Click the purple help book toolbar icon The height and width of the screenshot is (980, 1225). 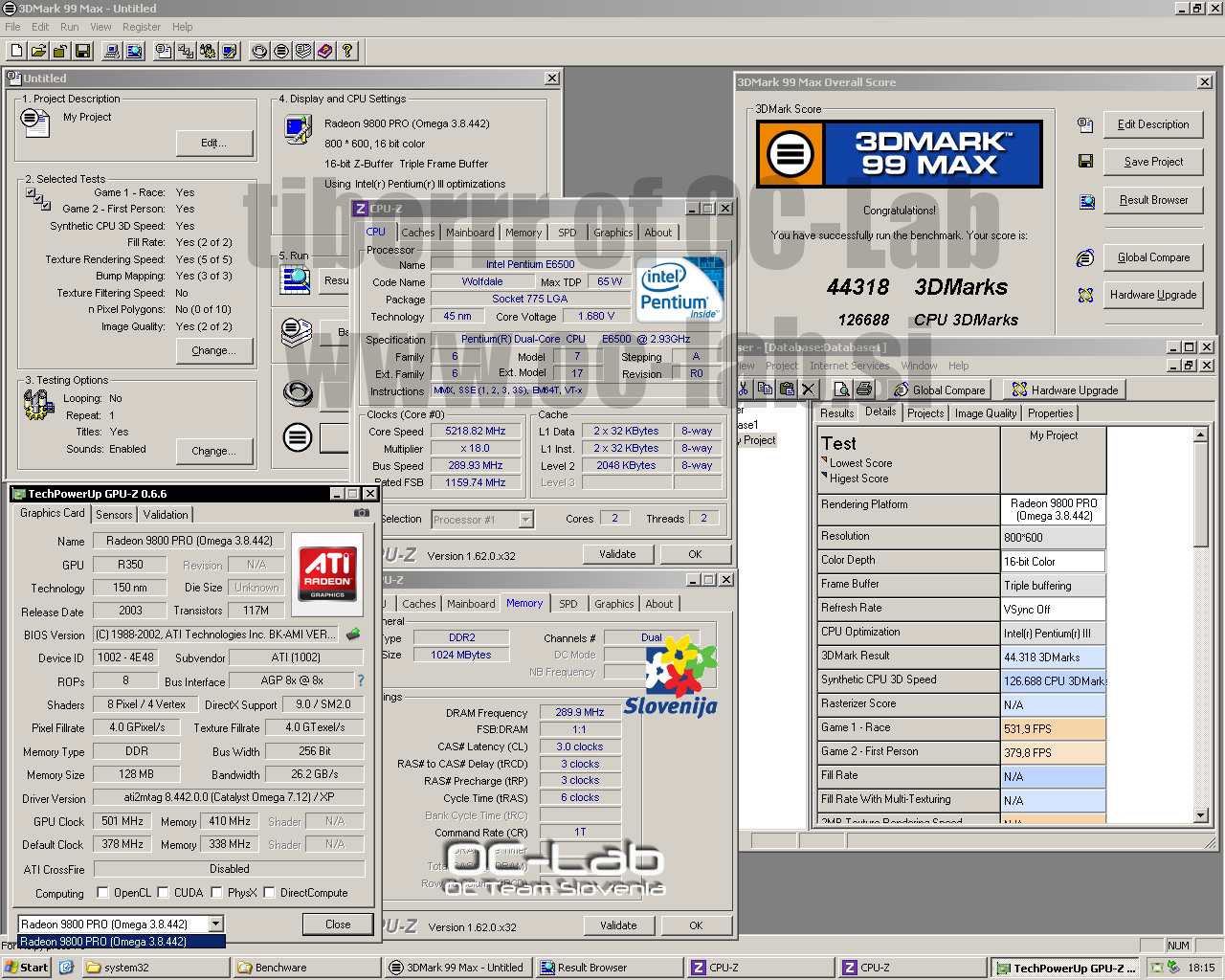(x=325, y=51)
